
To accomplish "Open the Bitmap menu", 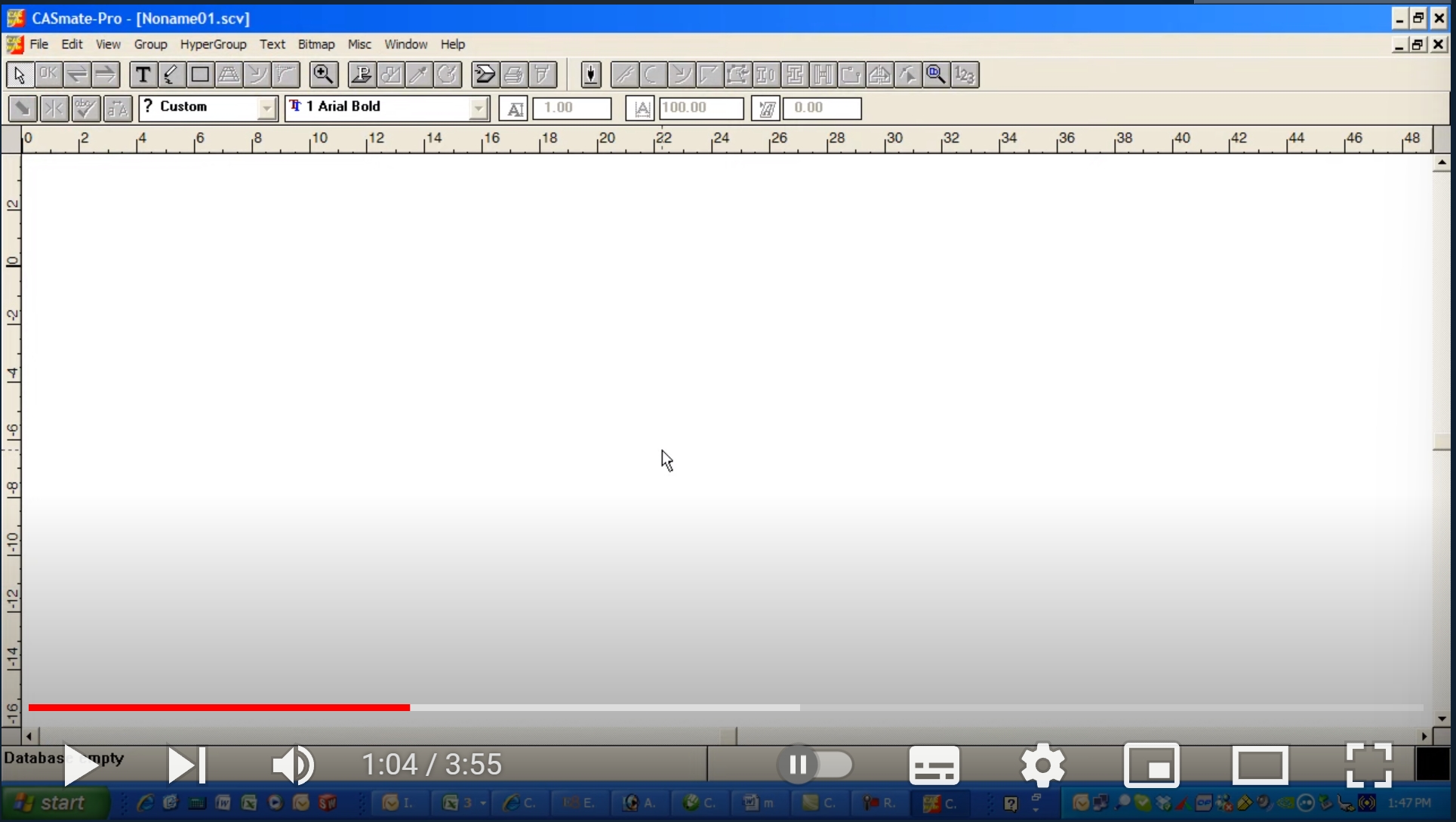I will point(316,44).
